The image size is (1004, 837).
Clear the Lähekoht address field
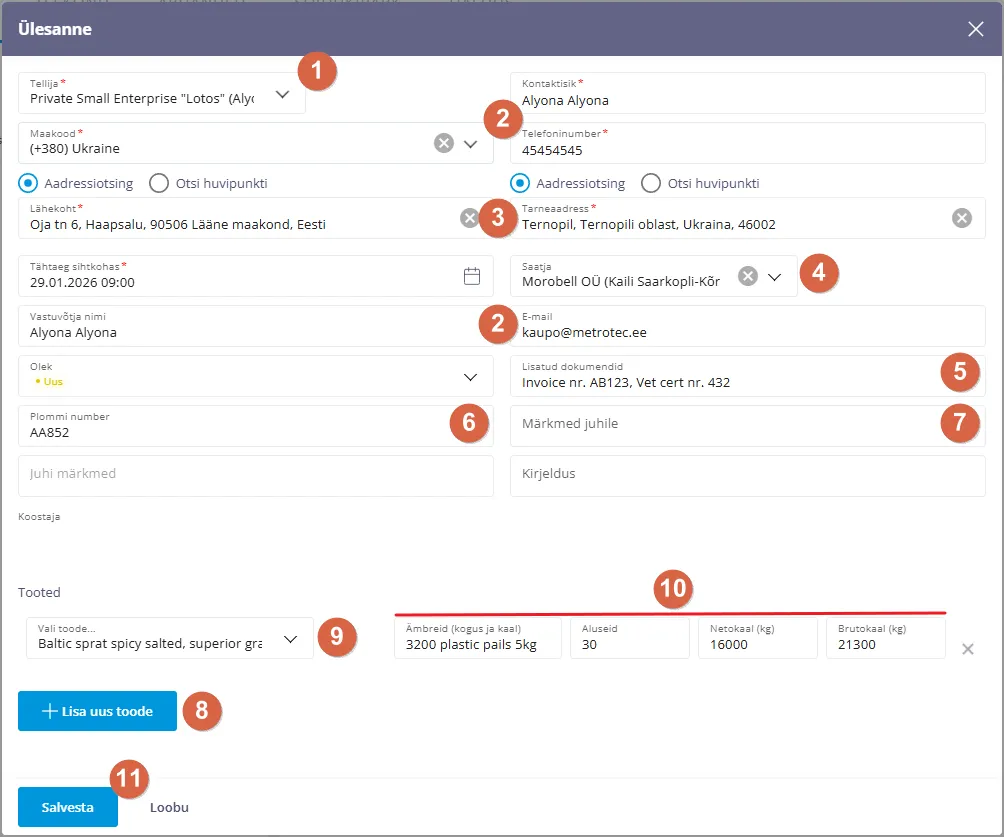pos(468,218)
